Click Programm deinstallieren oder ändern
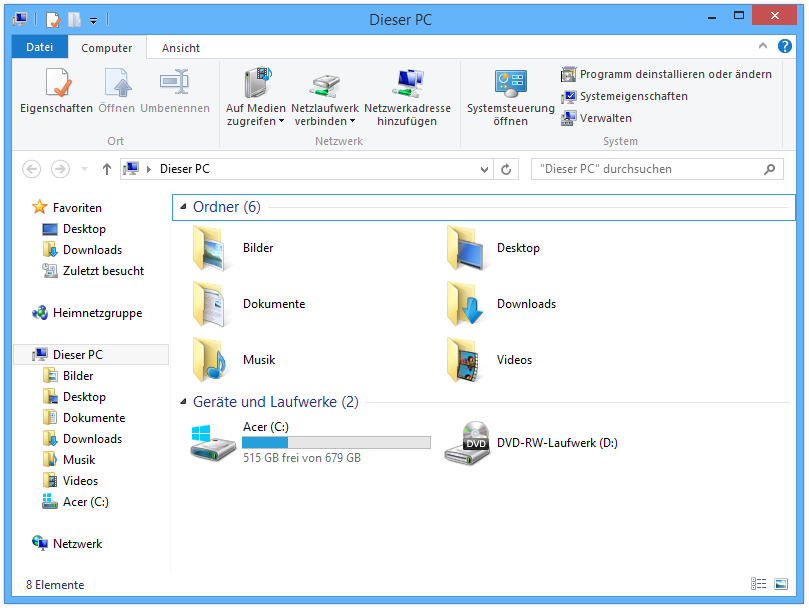This screenshot has height=608, width=809. pos(667,74)
